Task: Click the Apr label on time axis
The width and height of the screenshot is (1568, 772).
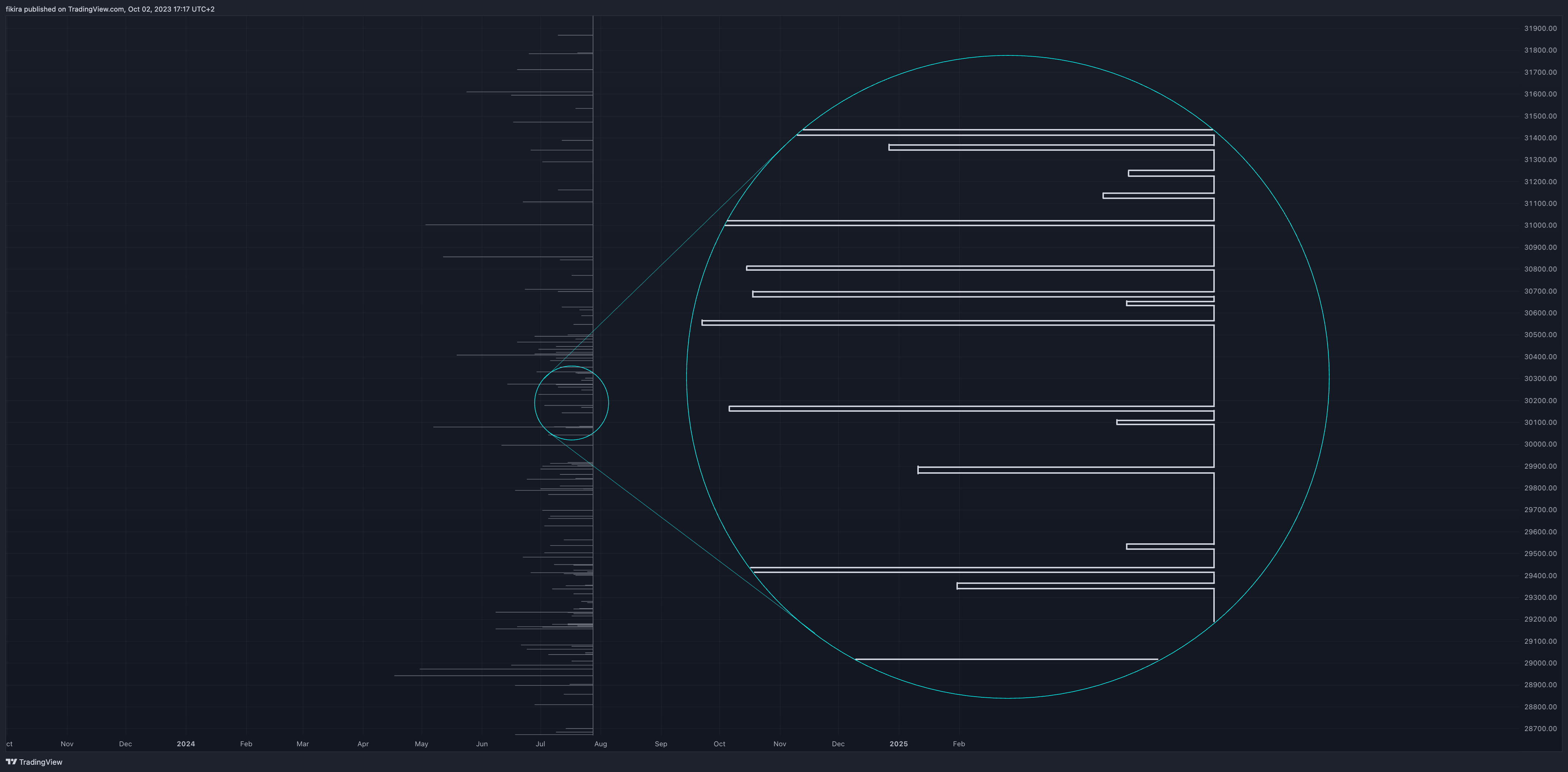Action: point(363,744)
